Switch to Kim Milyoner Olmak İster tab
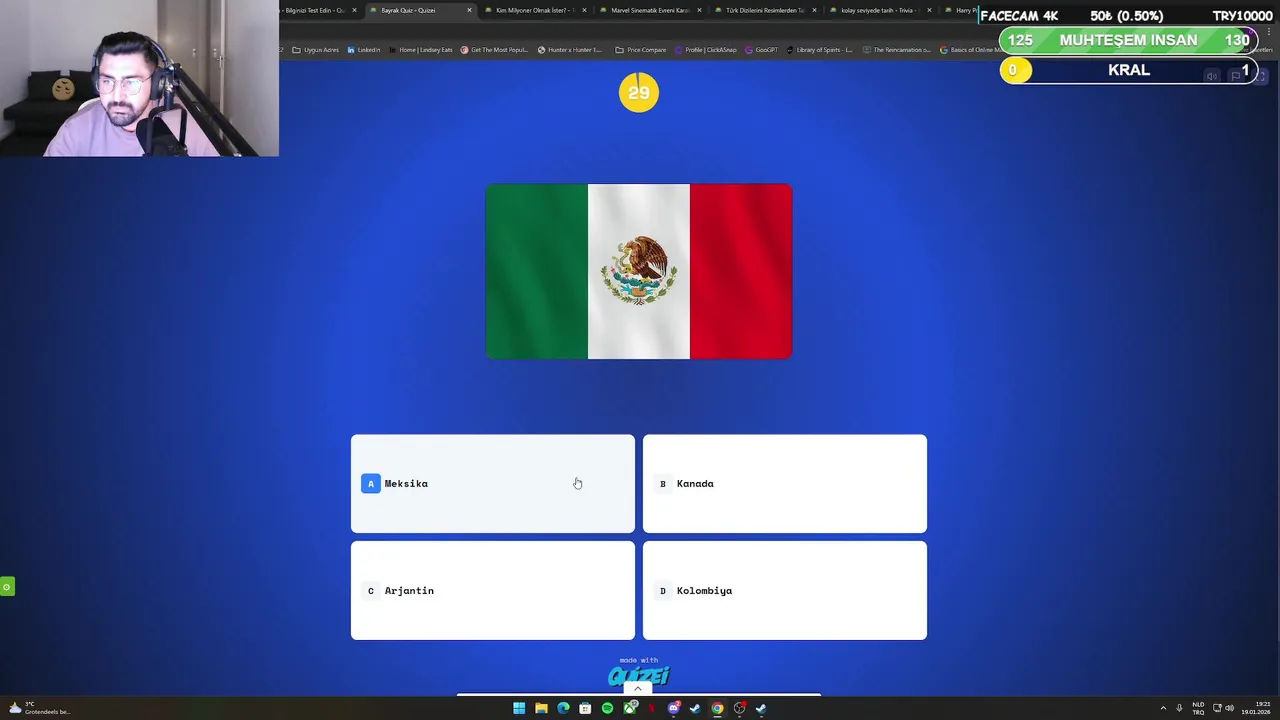This screenshot has width=1280, height=720. coord(536,10)
